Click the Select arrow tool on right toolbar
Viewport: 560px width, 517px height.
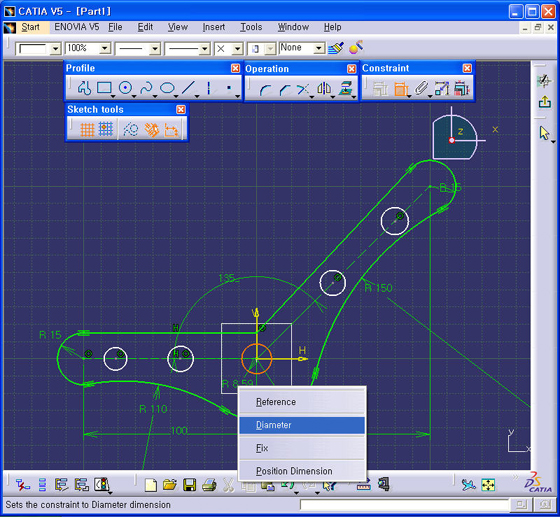pos(544,133)
